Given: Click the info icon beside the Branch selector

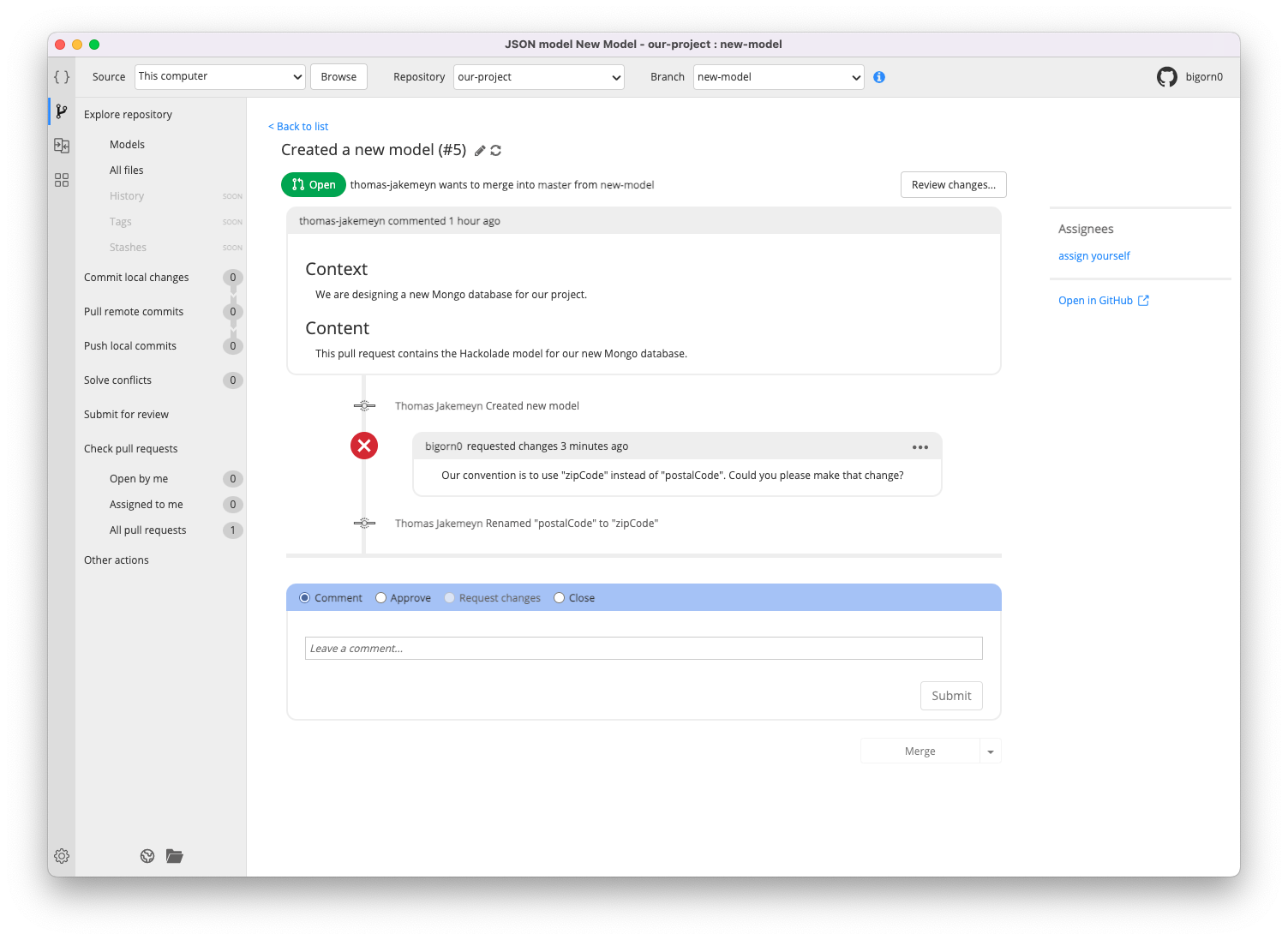Looking at the screenshot, I should pos(878,76).
